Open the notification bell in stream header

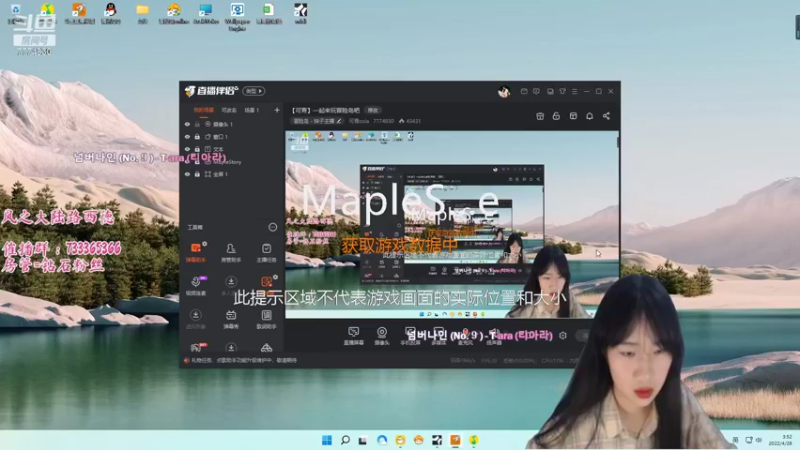(589, 116)
